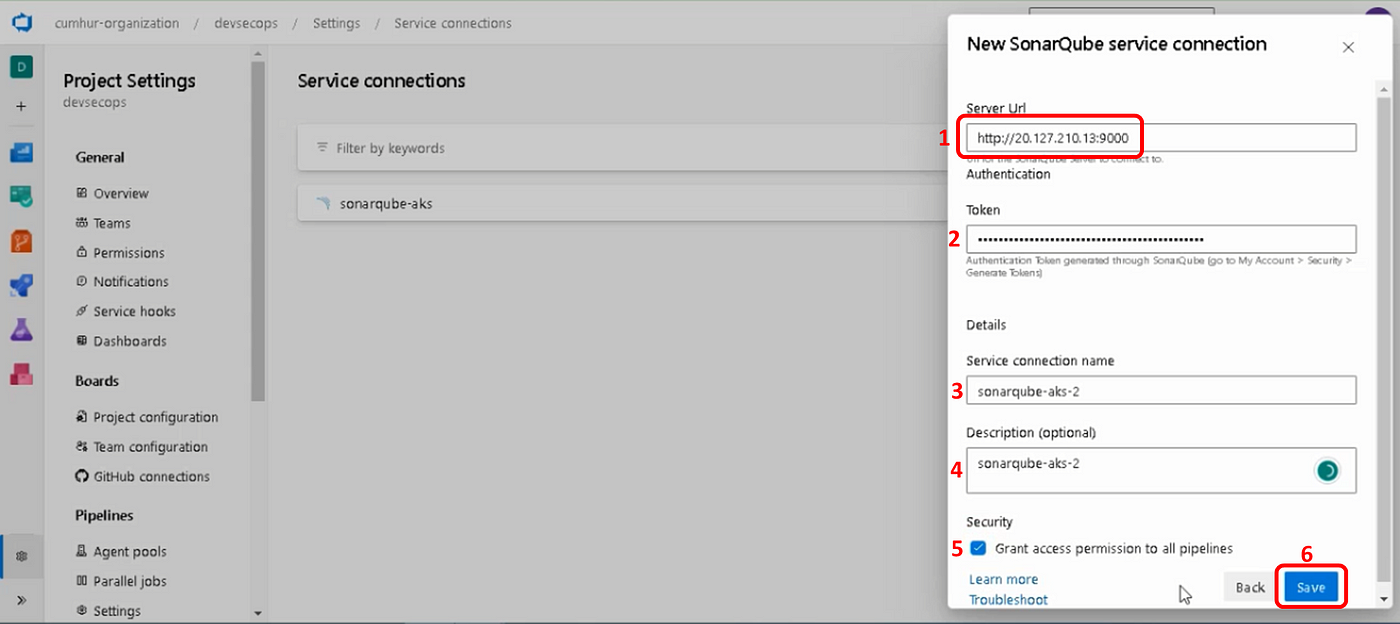Viewport: 1400px width, 624px height.
Task: Add a new item with the plus icon
Action: 22,106
